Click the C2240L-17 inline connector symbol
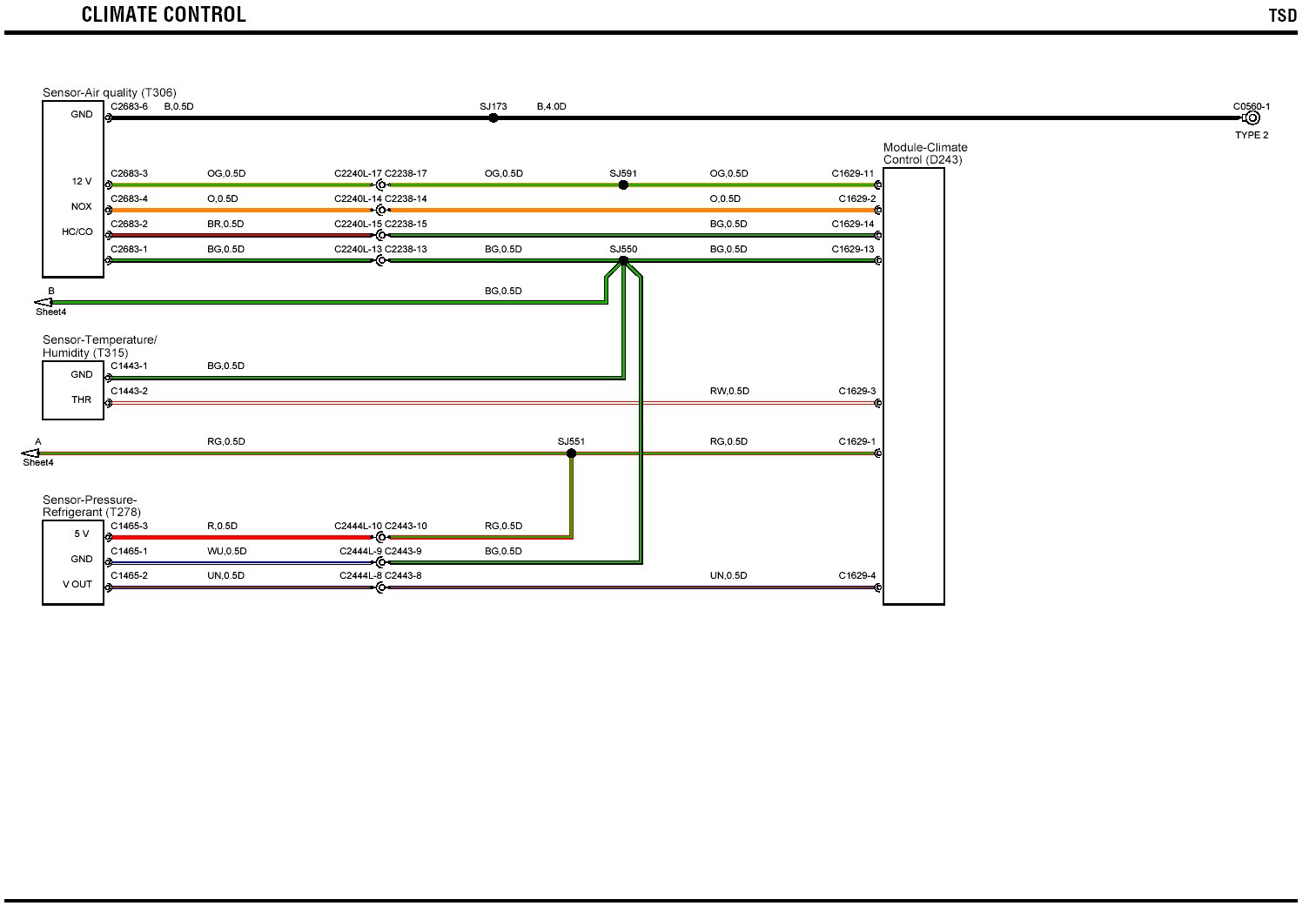Screen dimensions: 1316x906 tap(380, 185)
